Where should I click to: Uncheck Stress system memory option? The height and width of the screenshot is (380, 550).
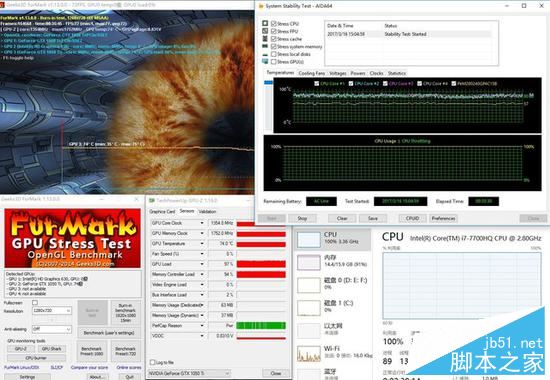274,46
